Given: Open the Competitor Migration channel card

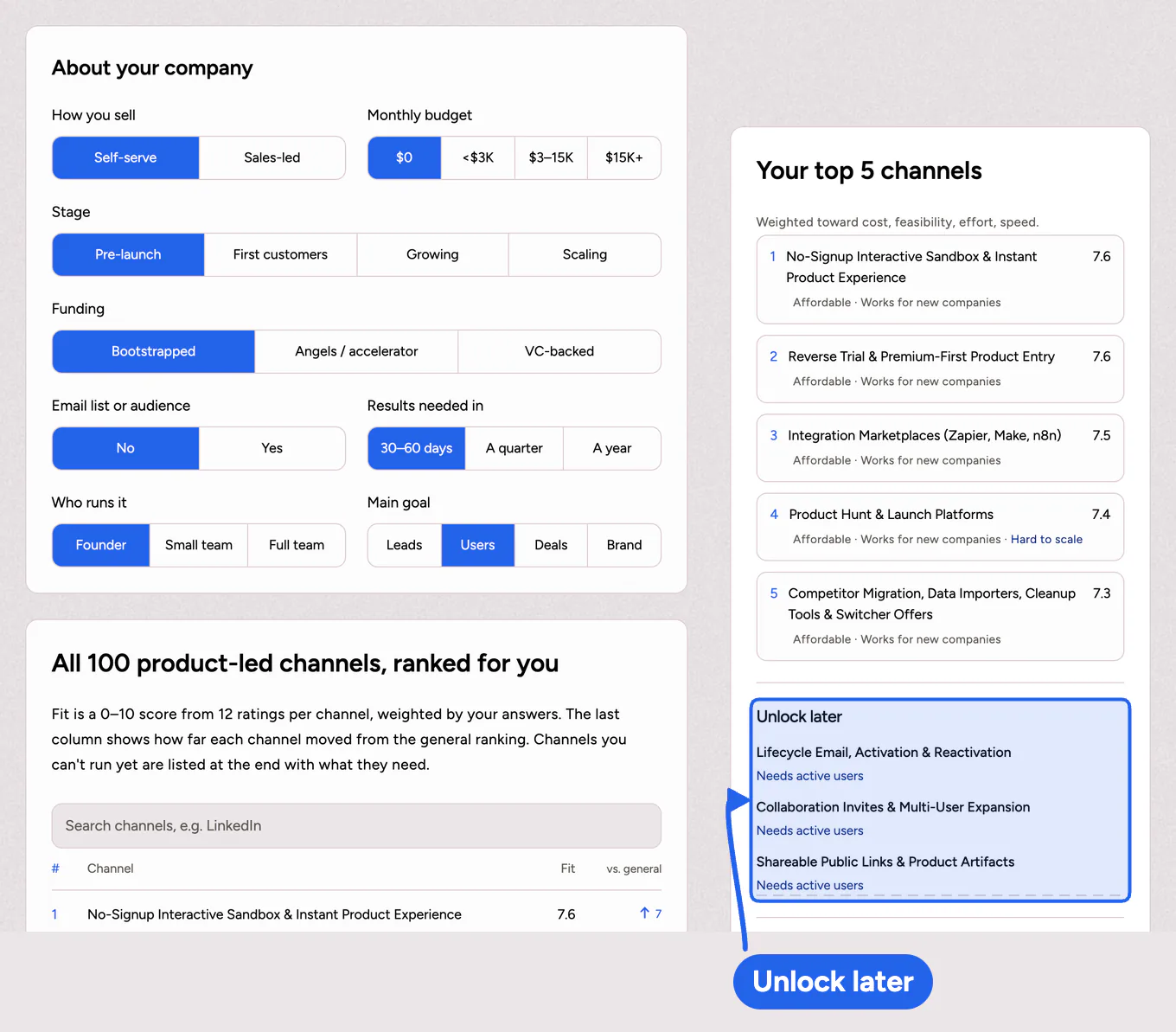Looking at the screenshot, I should [x=940, y=616].
